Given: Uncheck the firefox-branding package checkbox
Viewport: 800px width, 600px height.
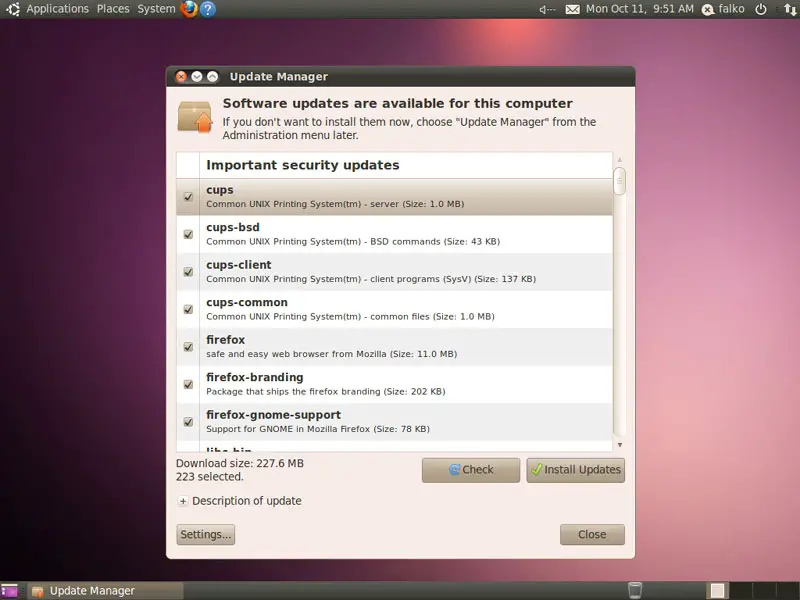Looking at the screenshot, I should click(x=188, y=384).
